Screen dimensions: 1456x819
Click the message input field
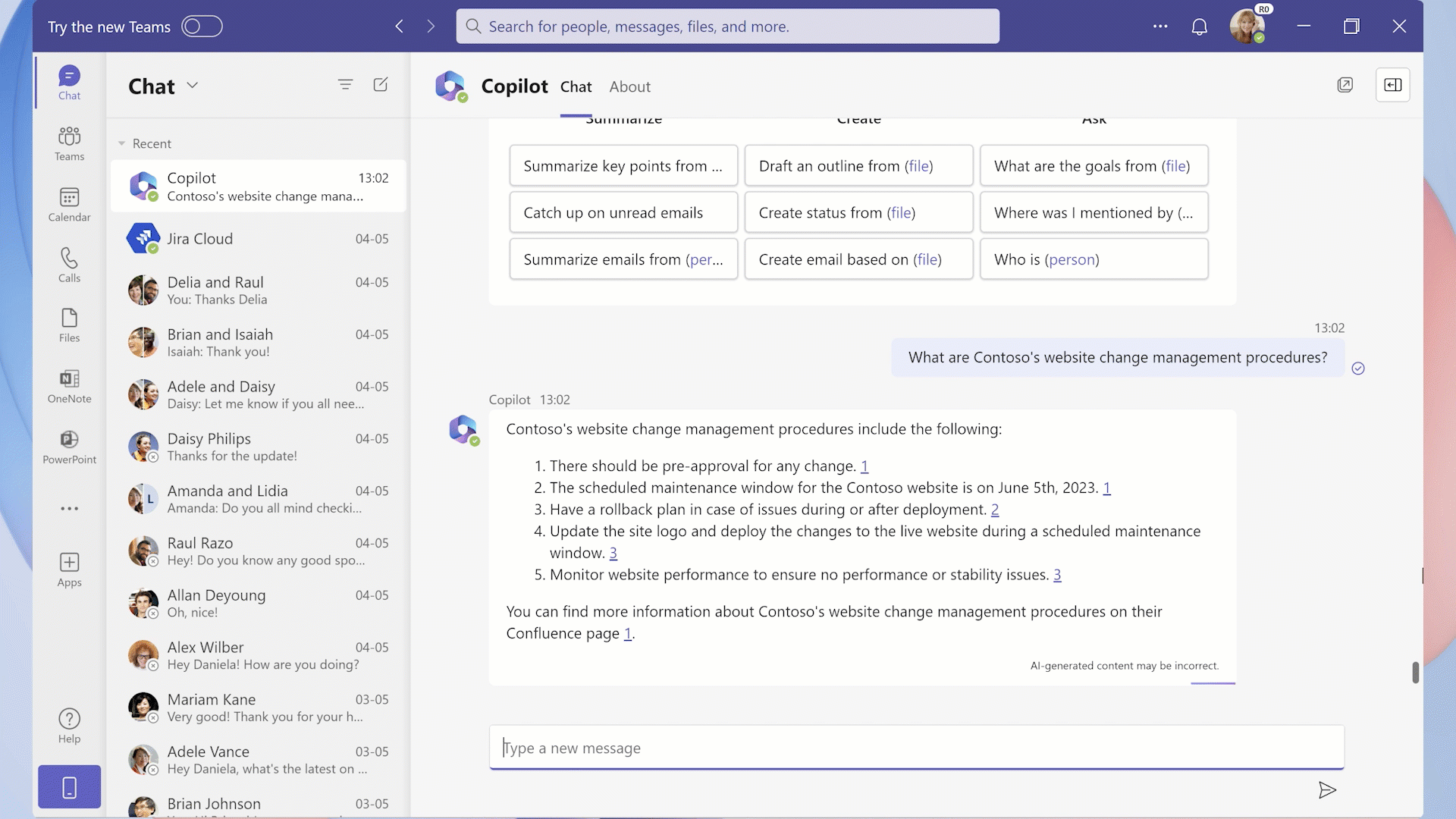916,747
